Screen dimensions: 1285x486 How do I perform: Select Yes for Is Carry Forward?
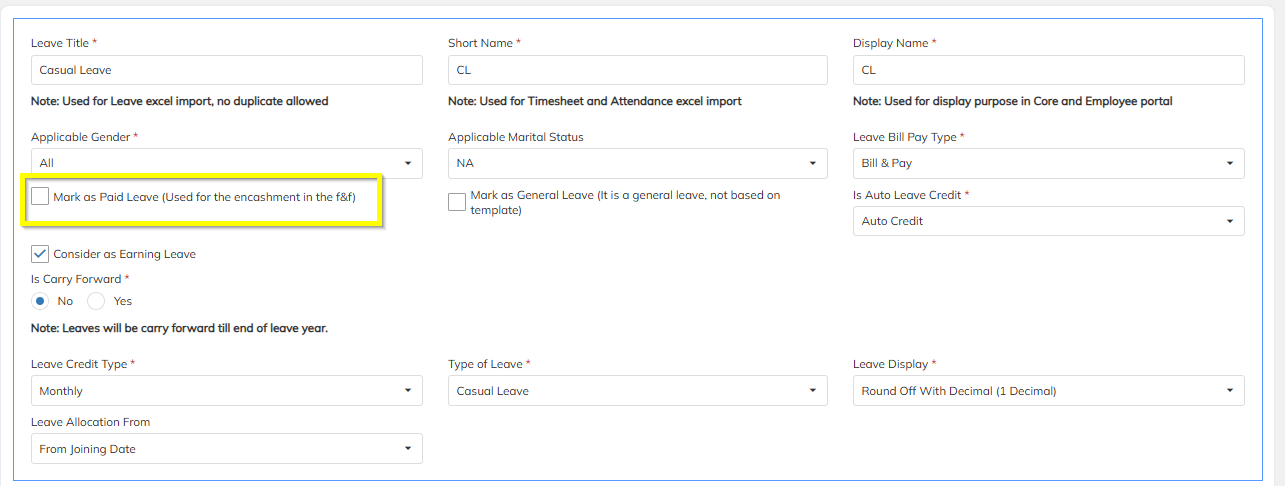(x=97, y=301)
